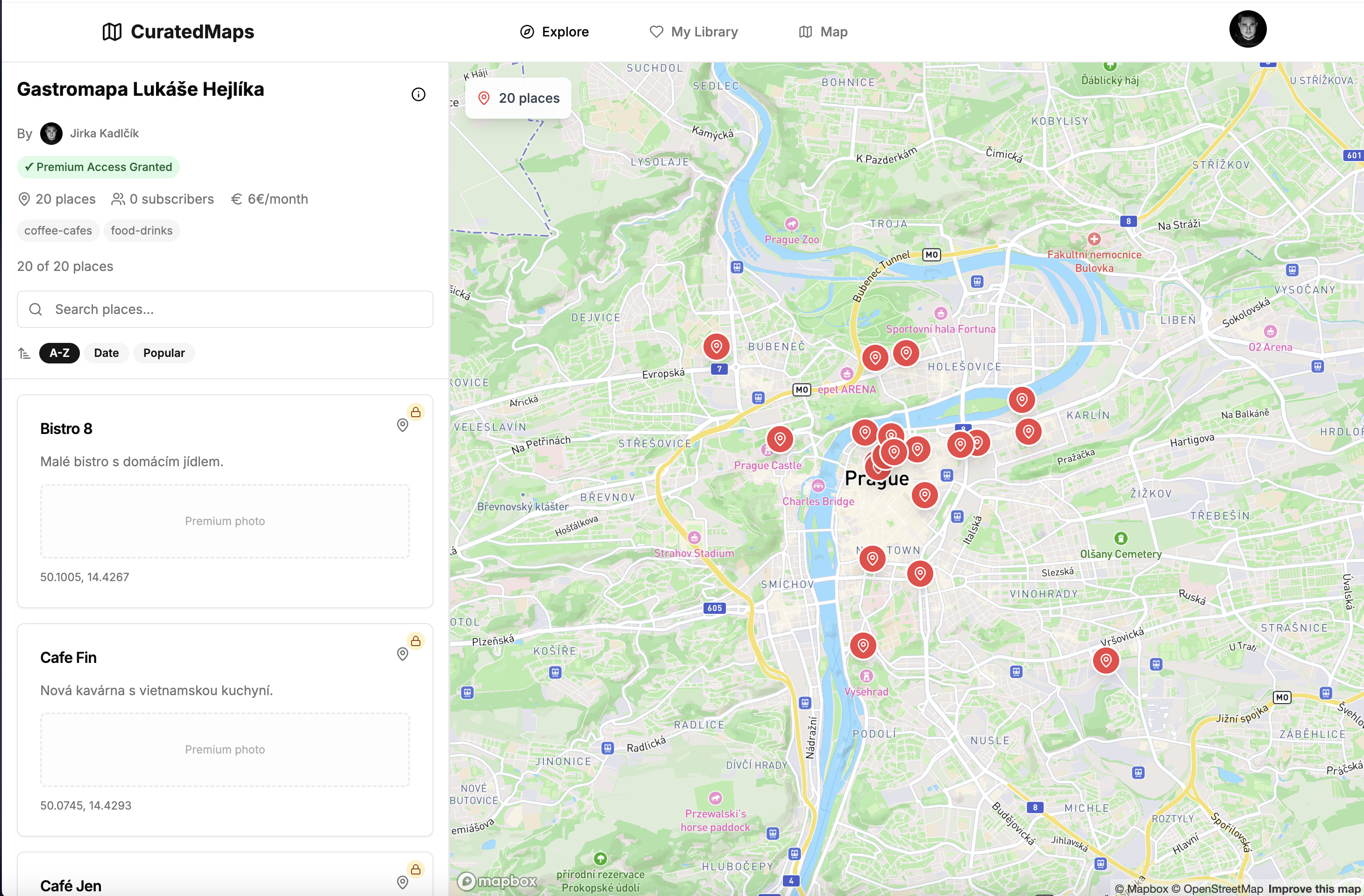
Task: Click the O2 Arena icon on the map
Action: point(1271,331)
